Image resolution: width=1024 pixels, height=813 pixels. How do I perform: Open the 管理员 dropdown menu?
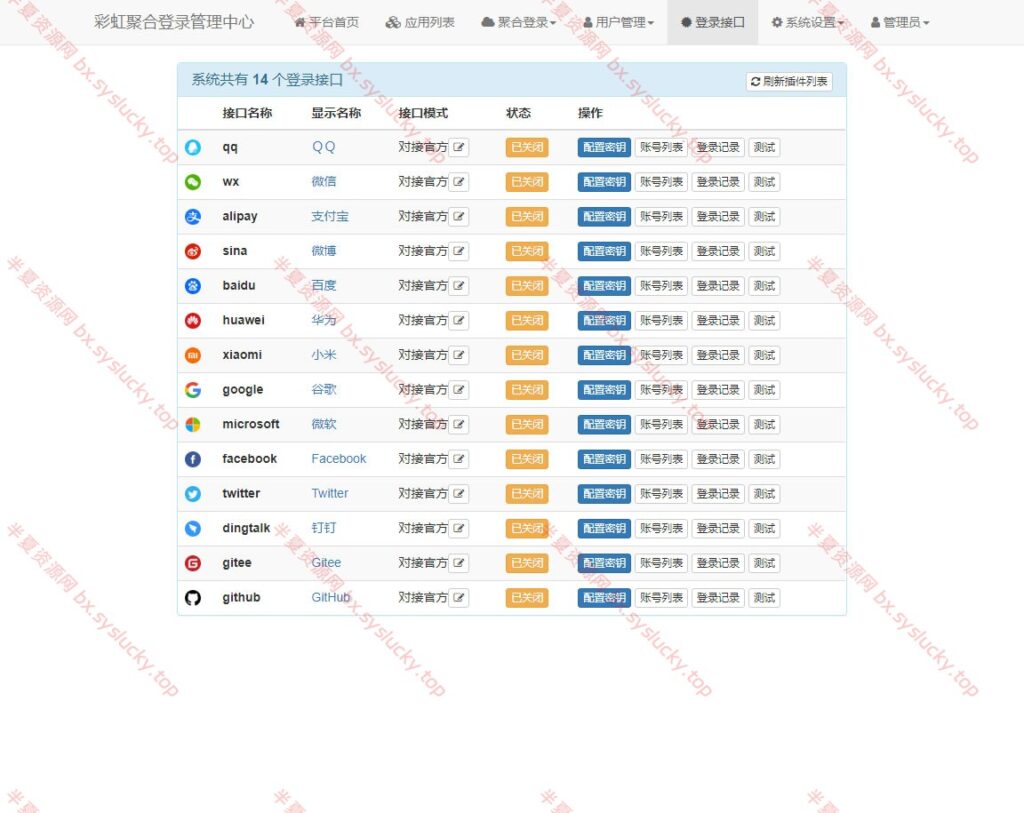pyautogui.click(x=900, y=22)
